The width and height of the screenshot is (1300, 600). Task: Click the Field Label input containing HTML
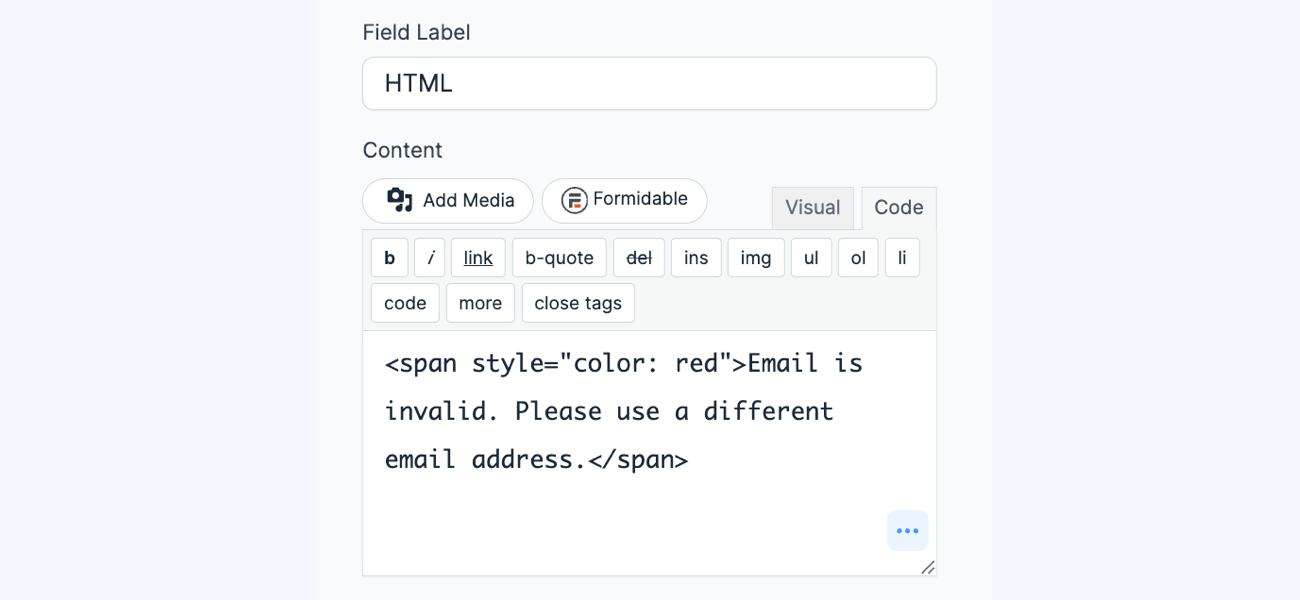(649, 83)
